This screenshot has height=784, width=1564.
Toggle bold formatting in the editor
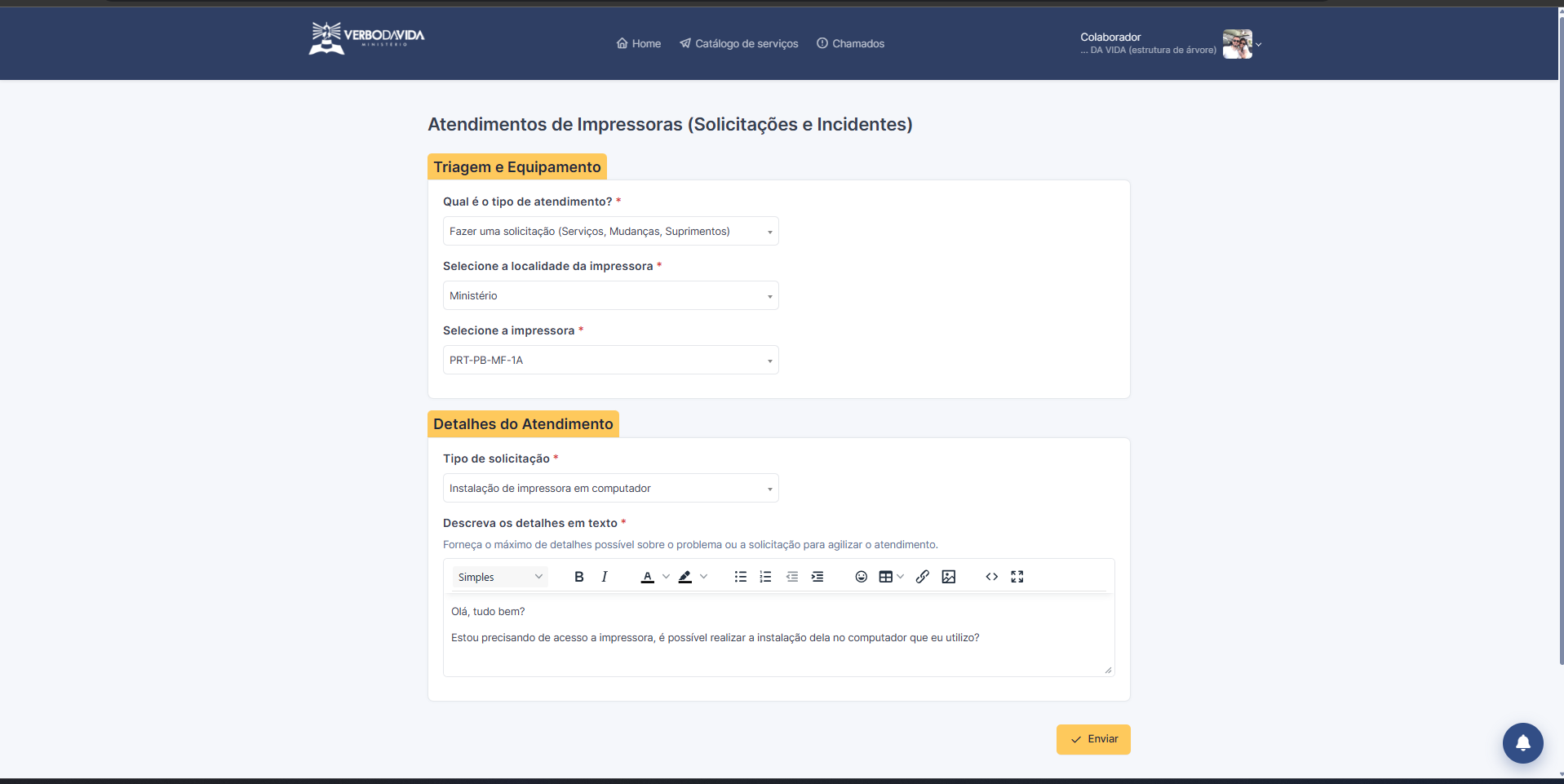pos(578,577)
